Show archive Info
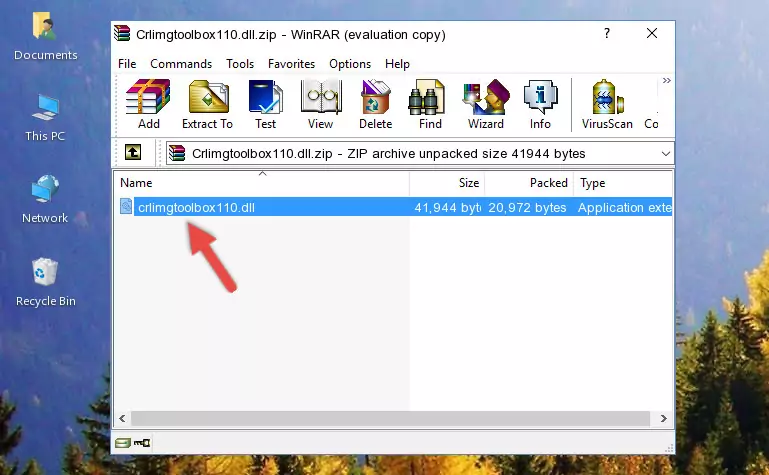Image resolution: width=769 pixels, height=475 pixels. 540,104
